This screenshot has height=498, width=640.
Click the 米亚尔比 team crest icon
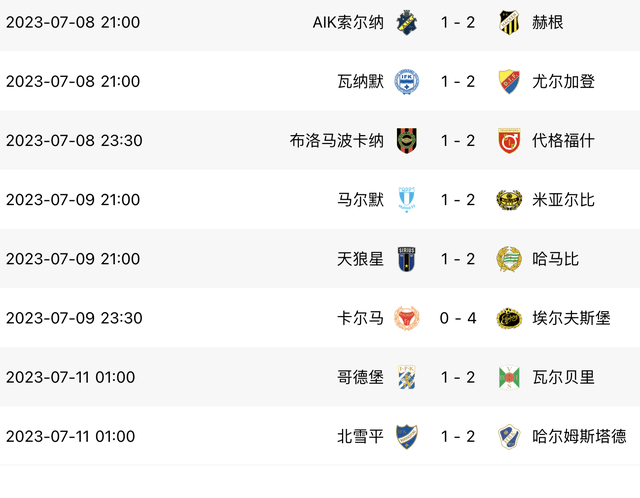point(510,200)
